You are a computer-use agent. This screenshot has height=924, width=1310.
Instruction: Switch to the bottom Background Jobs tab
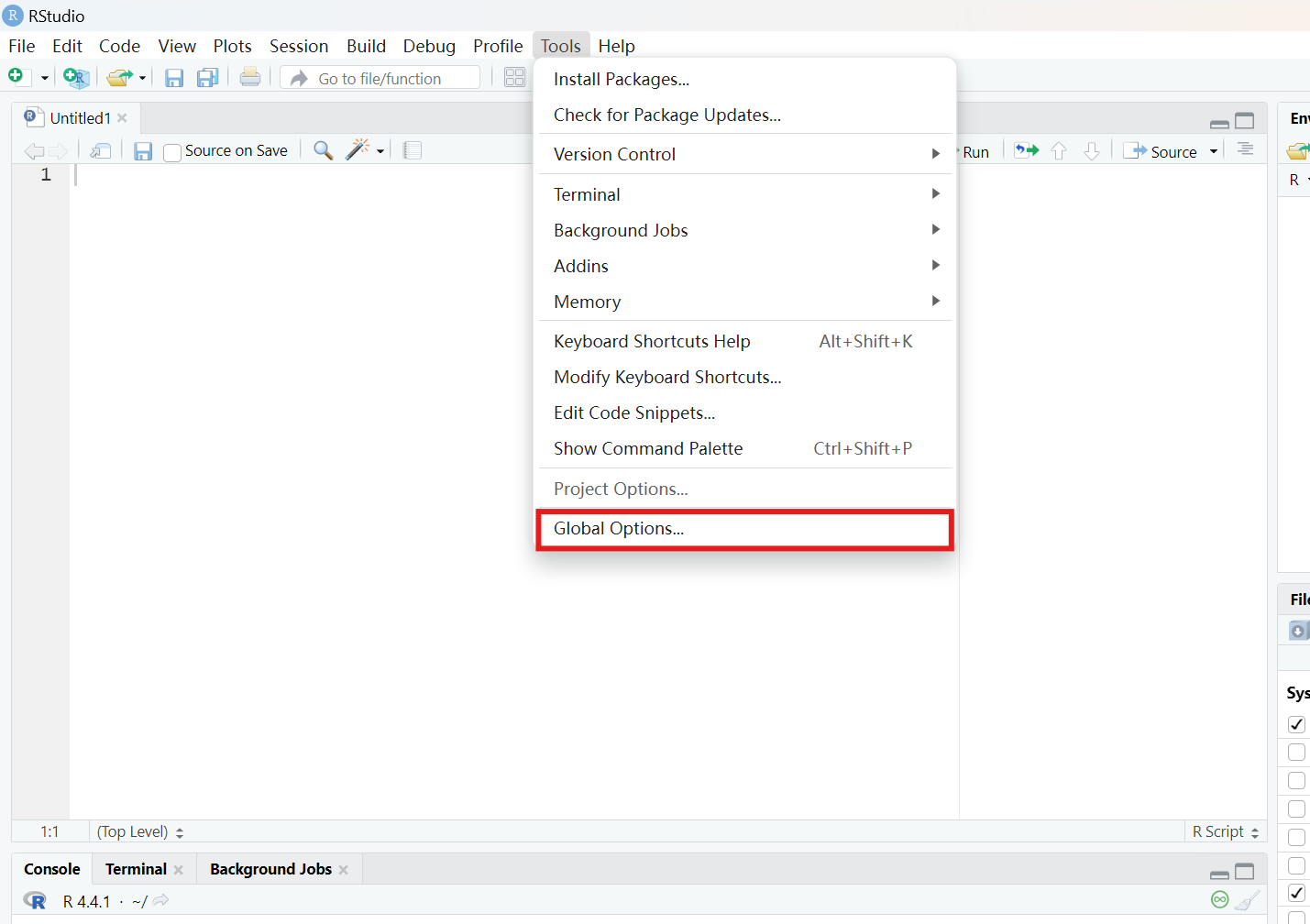(270, 869)
